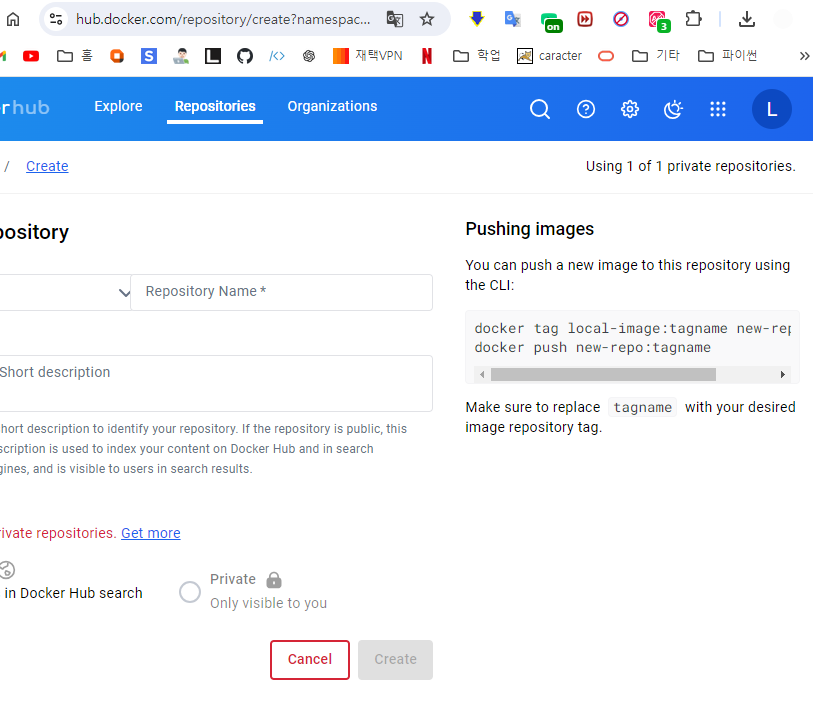Open the 파이썬 bookmark folder
Image resolution: width=813 pixels, height=707 pixels.
pos(727,55)
